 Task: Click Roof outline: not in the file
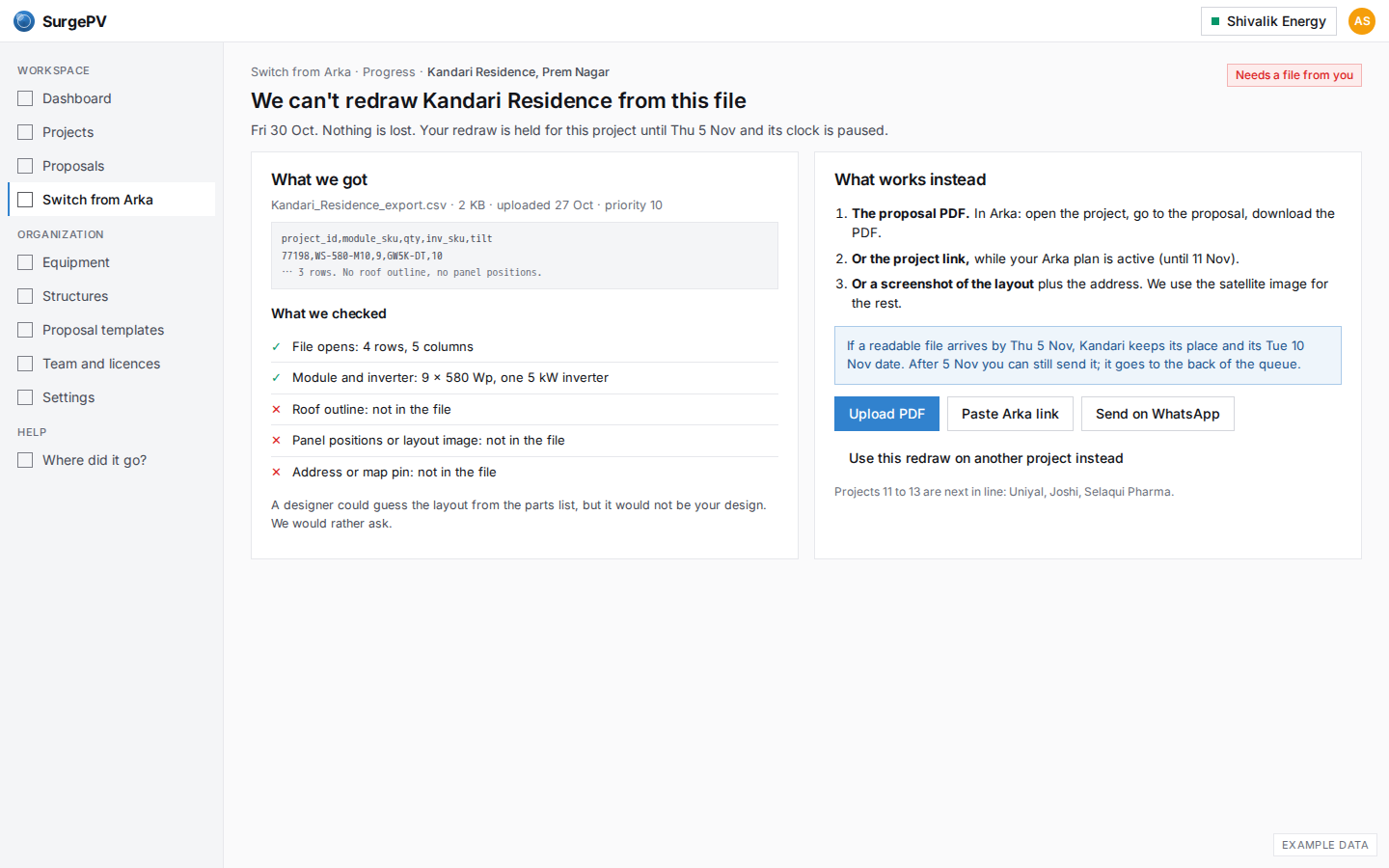pos(525,409)
